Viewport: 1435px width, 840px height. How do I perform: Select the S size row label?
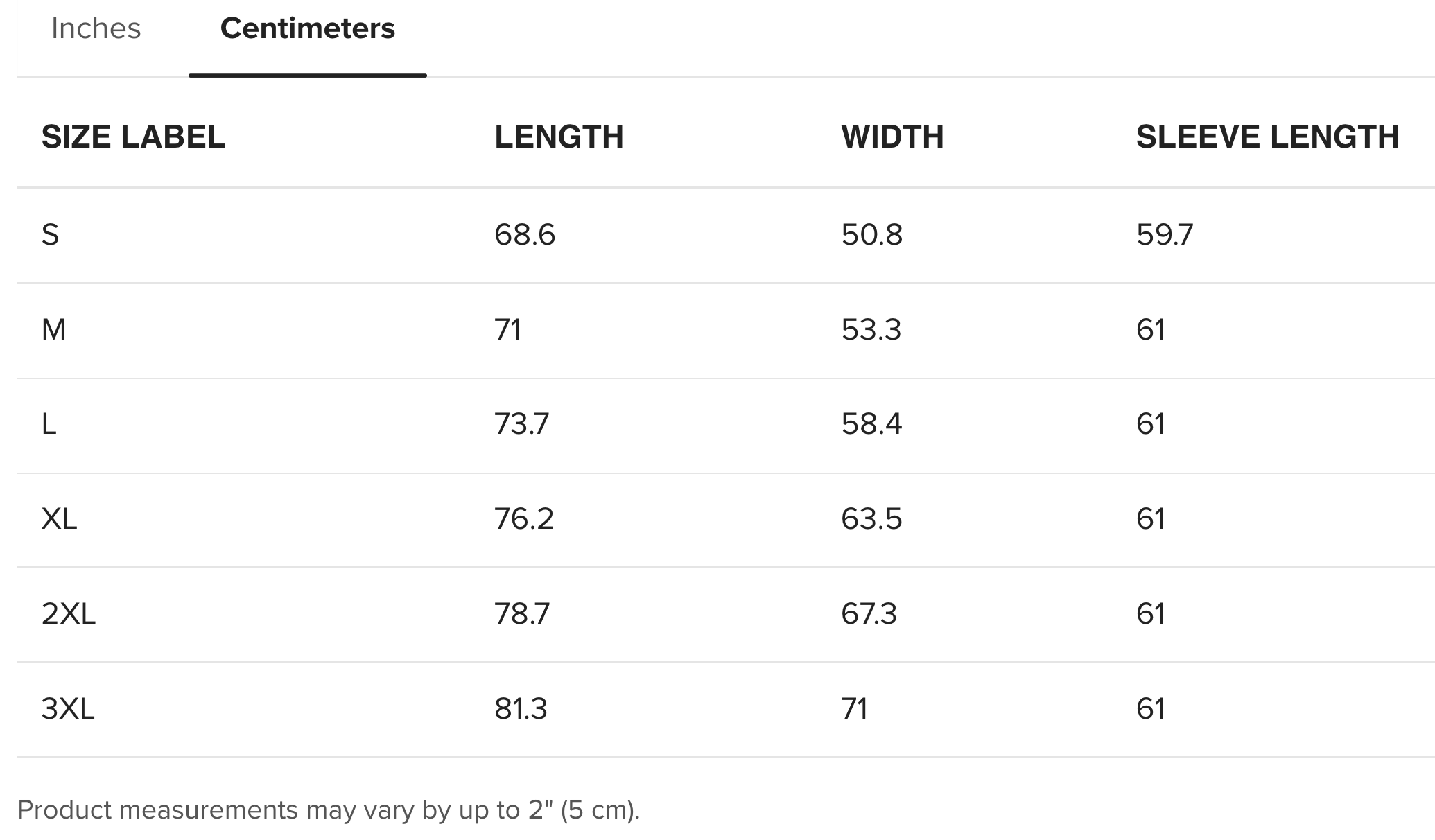pos(51,234)
